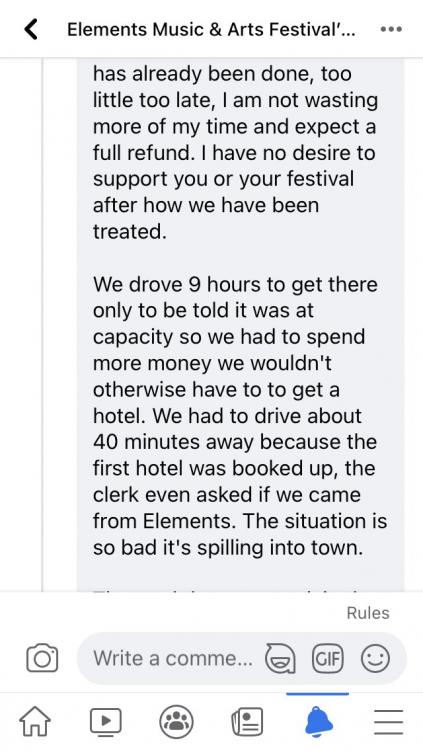This screenshot has width=423, height=751.
Task: Open the GIF picker
Action: (328, 659)
